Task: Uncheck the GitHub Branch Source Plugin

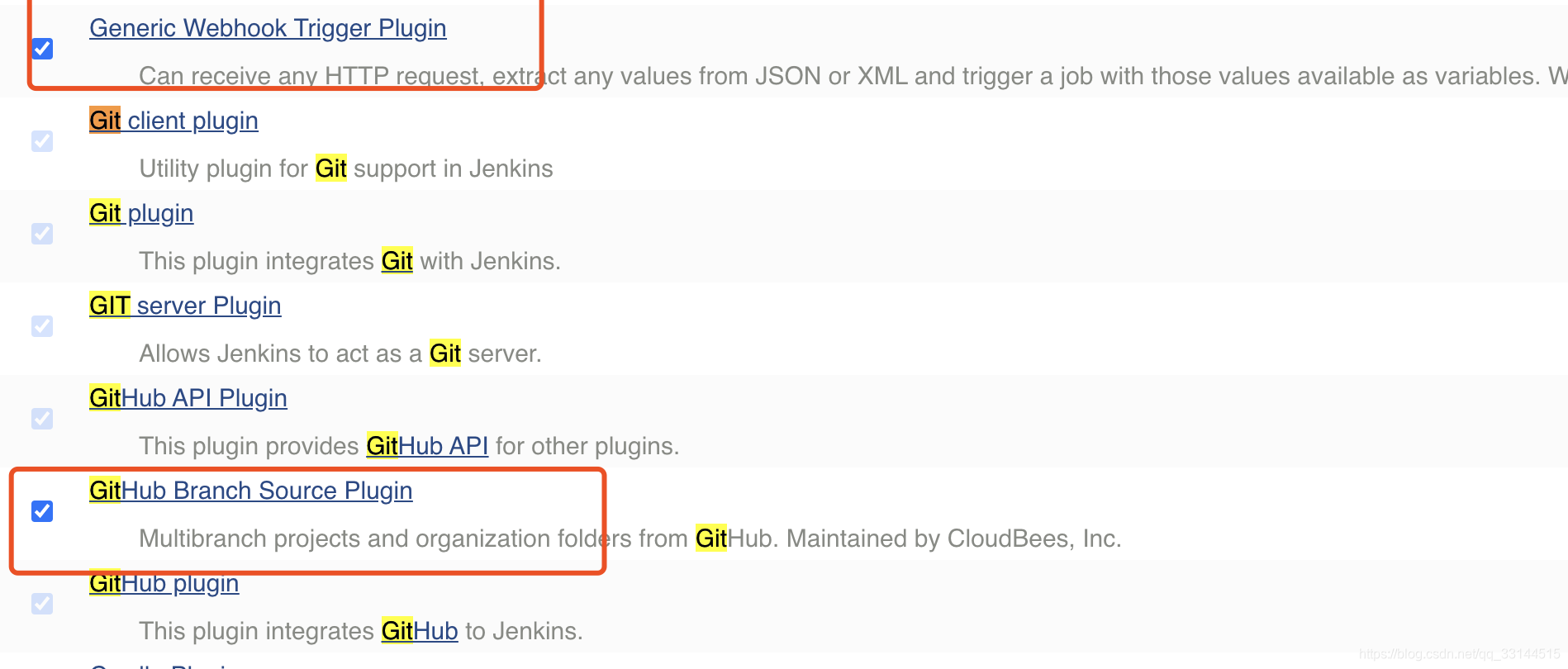Action: [x=42, y=511]
